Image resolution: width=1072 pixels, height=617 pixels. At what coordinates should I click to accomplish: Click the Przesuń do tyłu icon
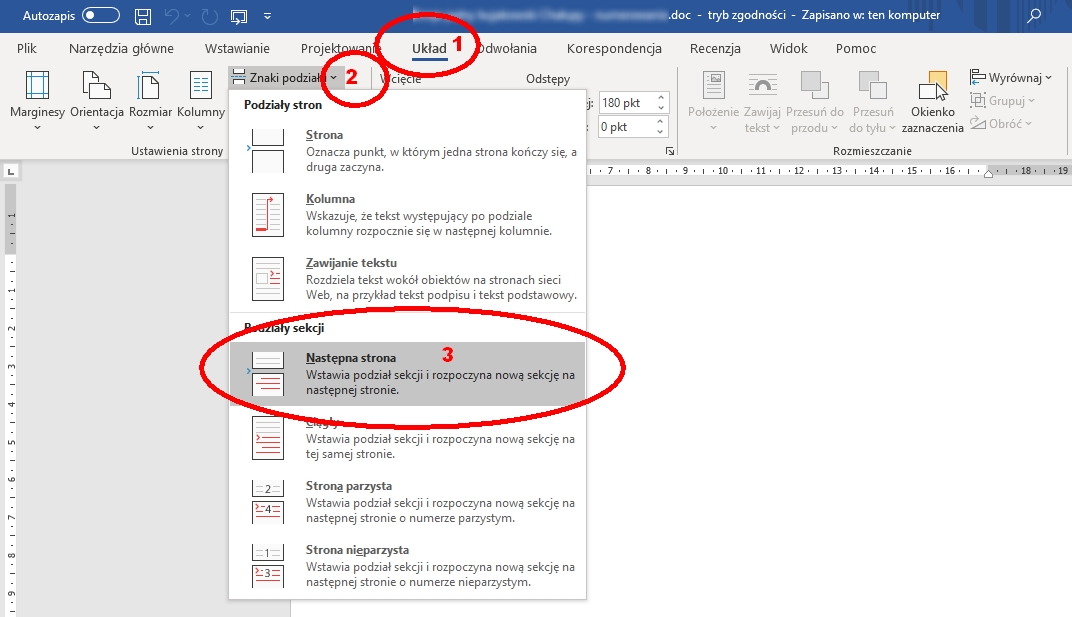point(872,86)
